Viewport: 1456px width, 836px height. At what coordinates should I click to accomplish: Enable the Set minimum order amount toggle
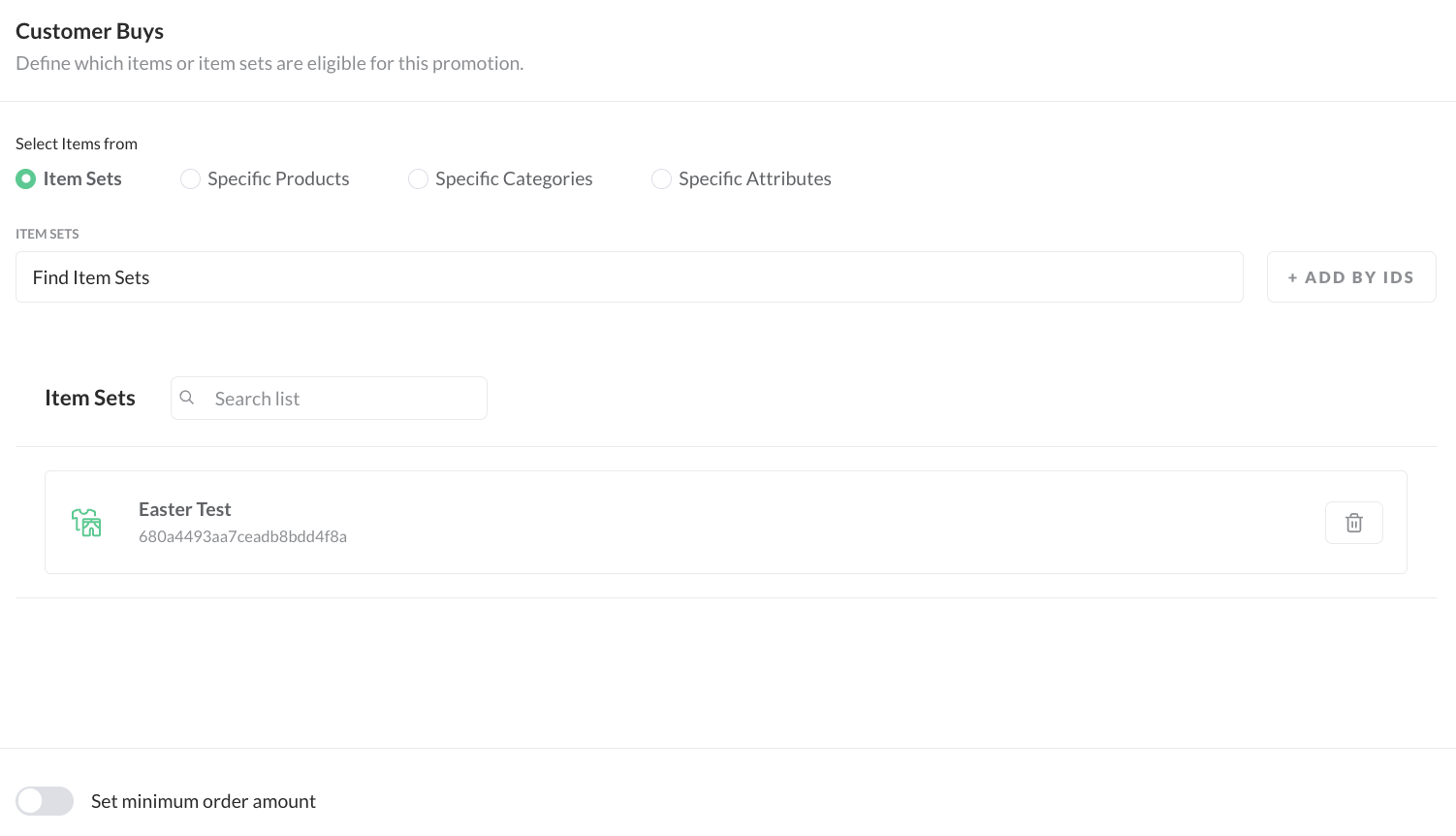pyautogui.click(x=45, y=801)
